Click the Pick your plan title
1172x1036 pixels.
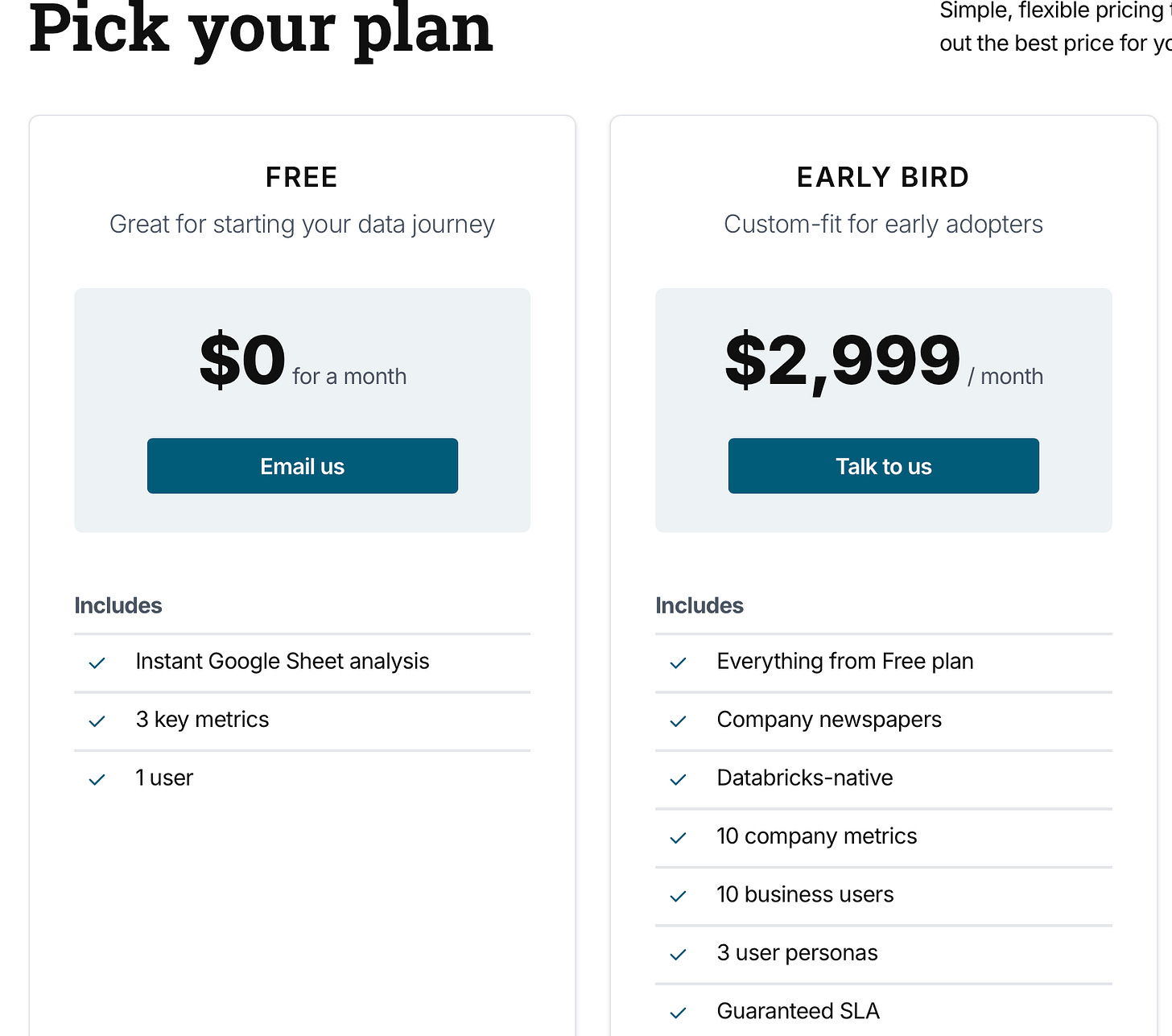(261, 29)
